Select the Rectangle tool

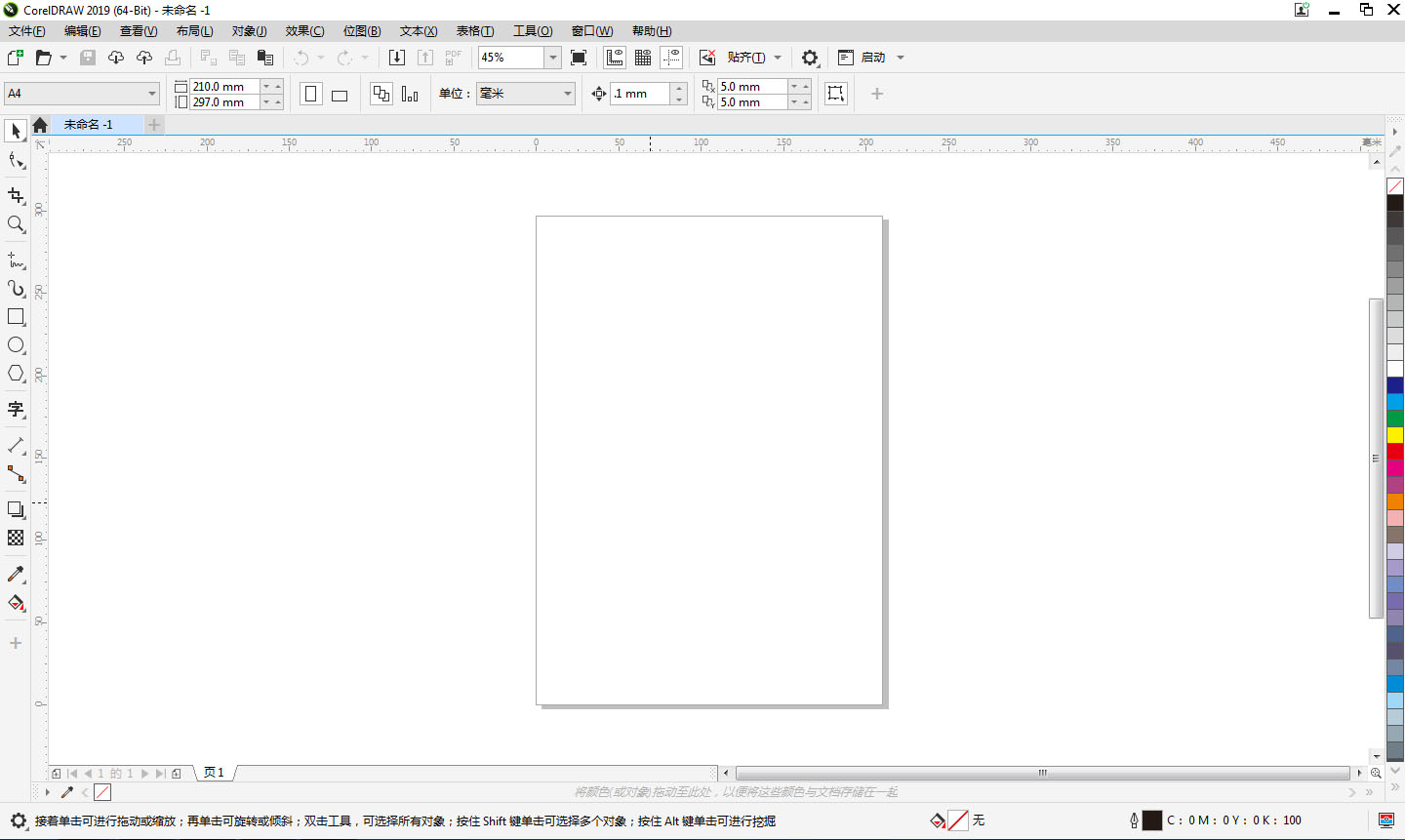click(x=16, y=316)
